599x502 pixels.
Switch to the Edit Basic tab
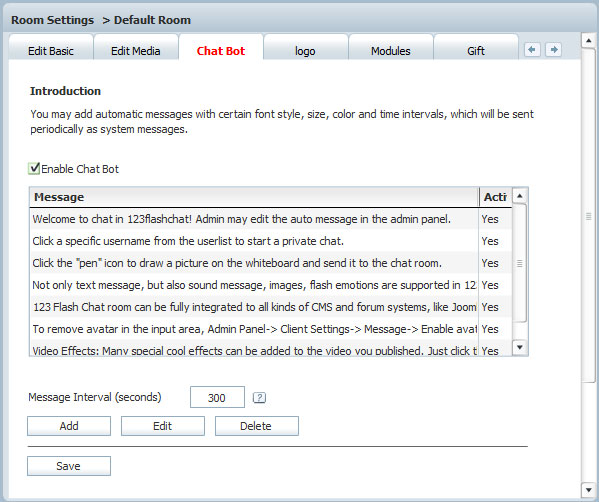[51, 51]
